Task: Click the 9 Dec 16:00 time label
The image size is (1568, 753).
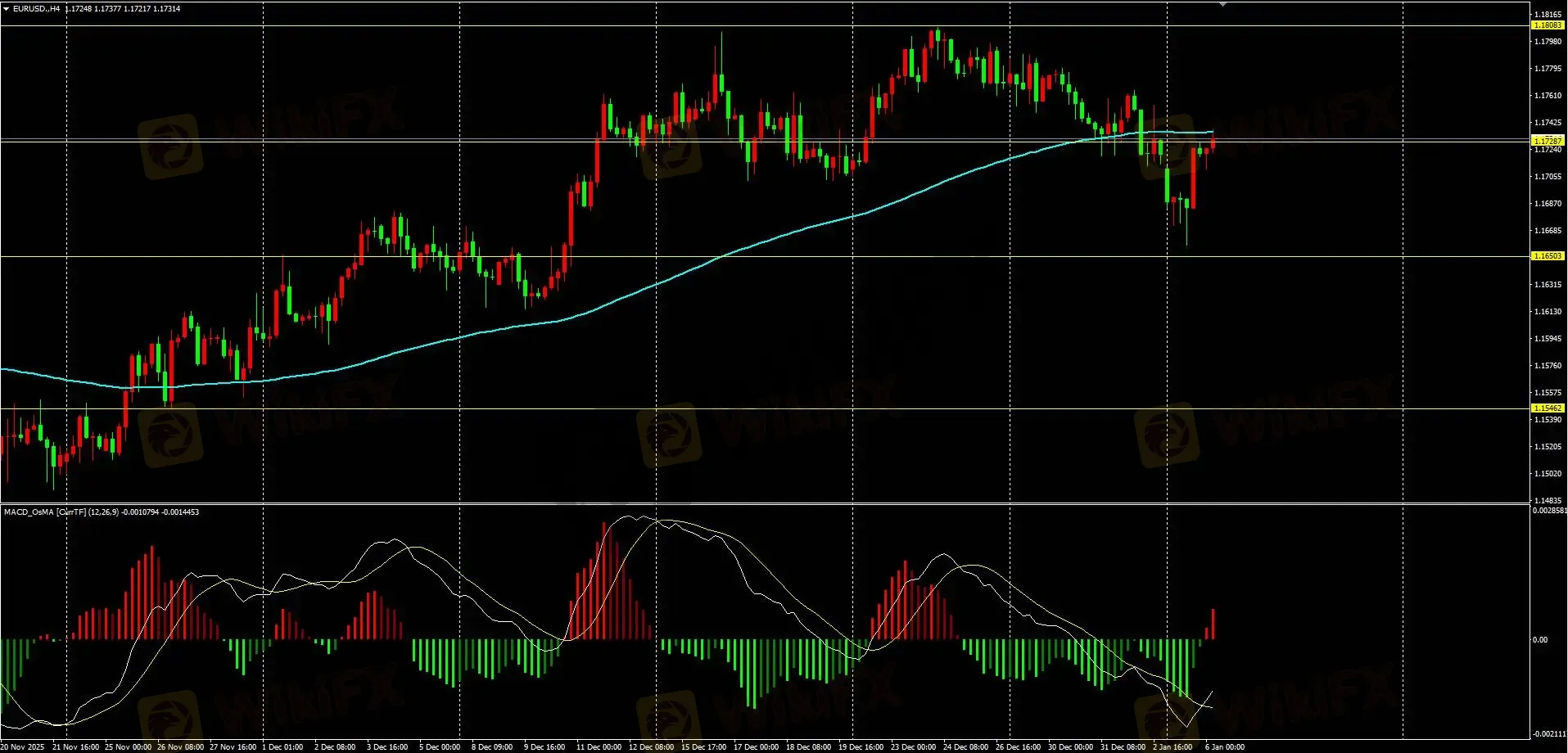Action: point(545,747)
